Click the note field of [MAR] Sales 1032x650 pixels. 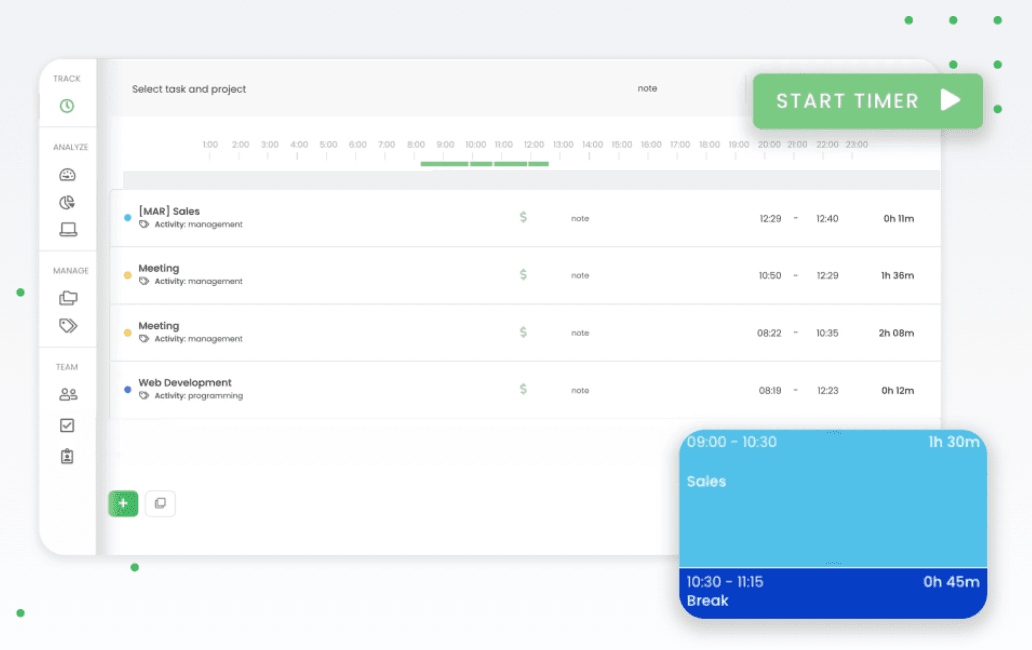(x=580, y=218)
